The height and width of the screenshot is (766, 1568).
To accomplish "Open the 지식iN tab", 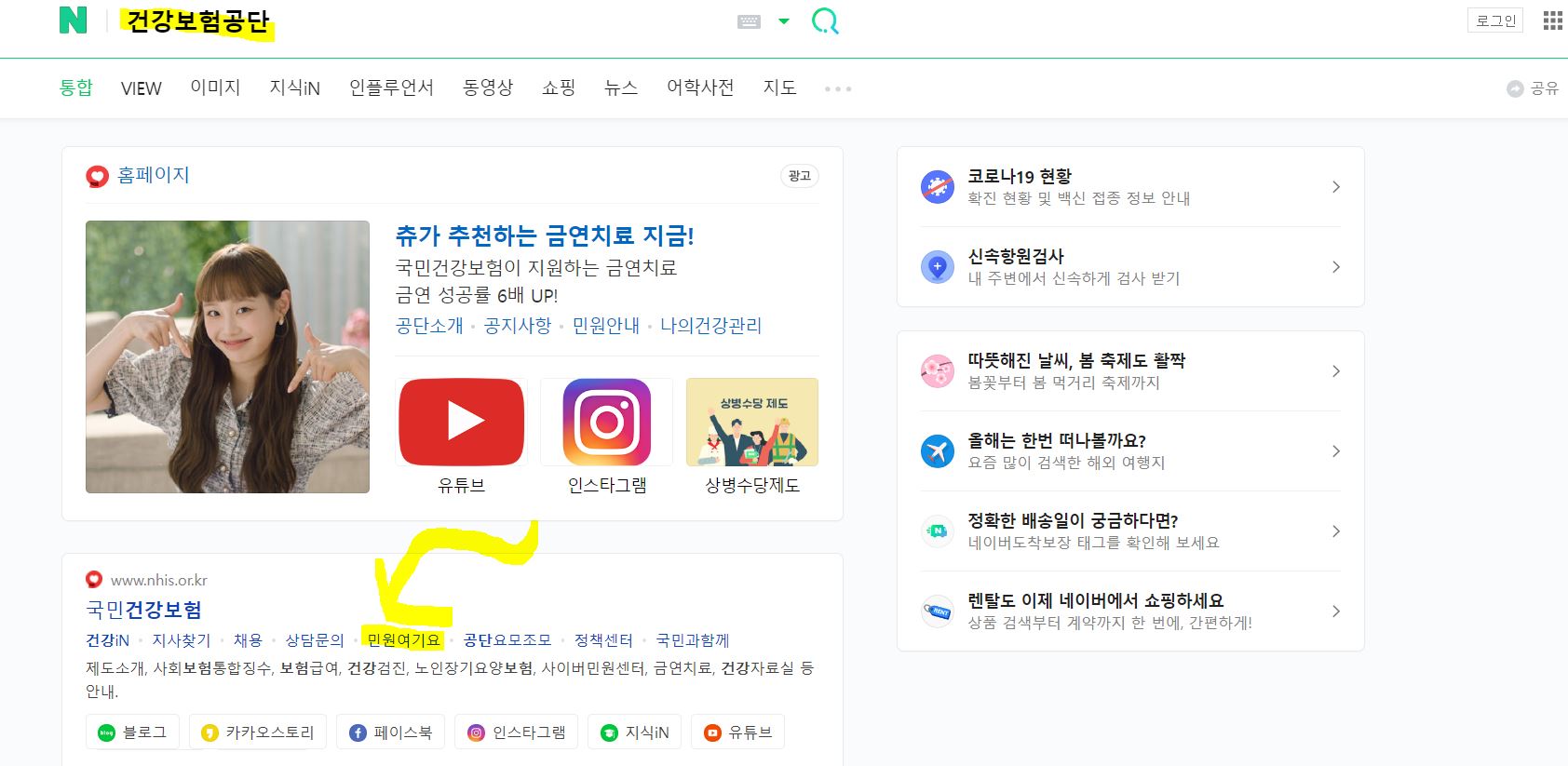I will pos(295,87).
